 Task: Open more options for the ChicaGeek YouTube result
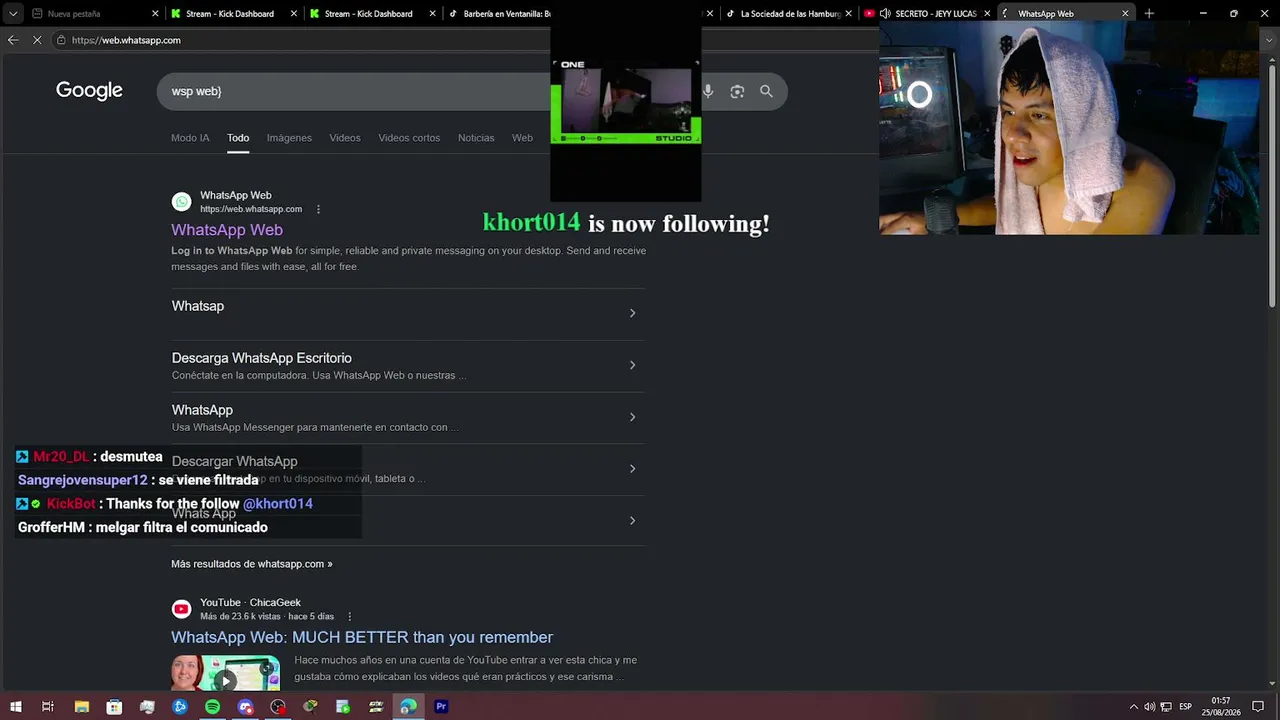tap(349, 616)
